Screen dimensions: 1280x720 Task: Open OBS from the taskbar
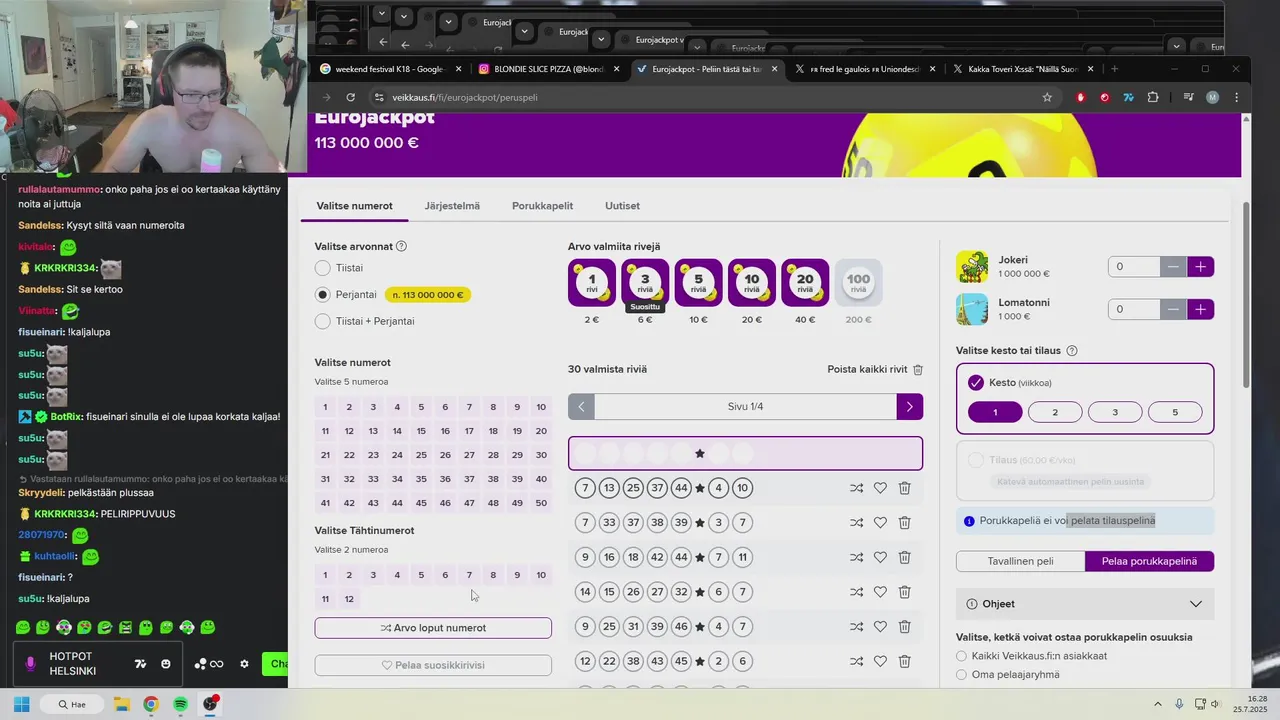210,704
